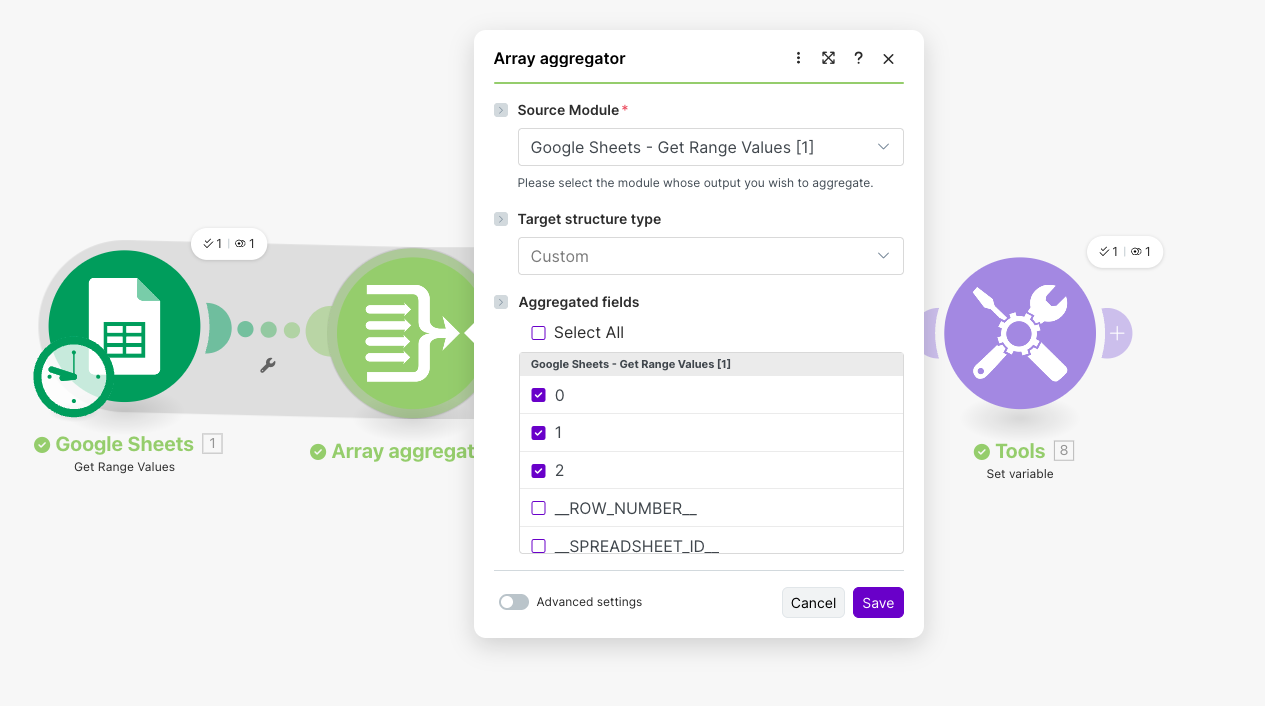Open the schedule clock on Google Sheets
The width and height of the screenshot is (1265, 706).
[73, 377]
